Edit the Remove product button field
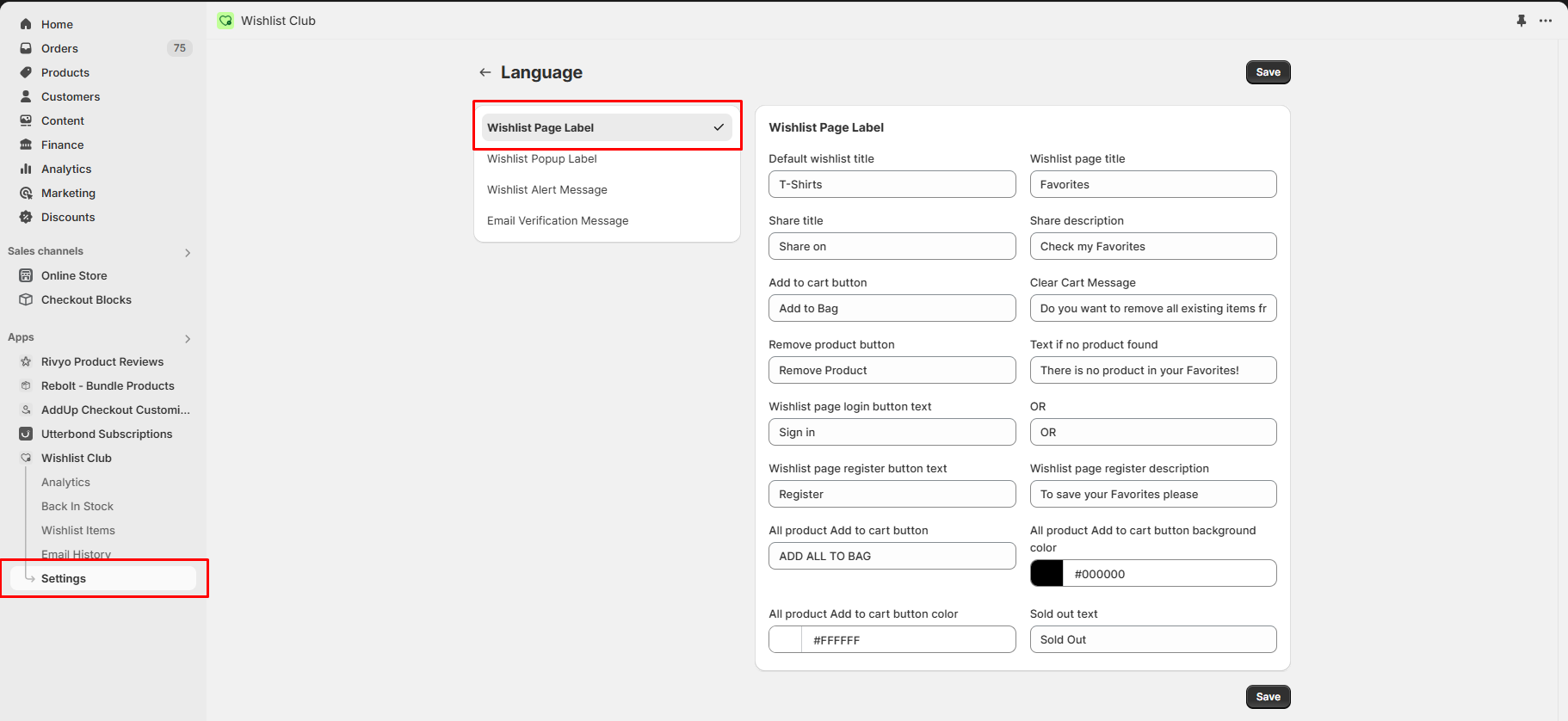1568x721 pixels. [x=892, y=370]
